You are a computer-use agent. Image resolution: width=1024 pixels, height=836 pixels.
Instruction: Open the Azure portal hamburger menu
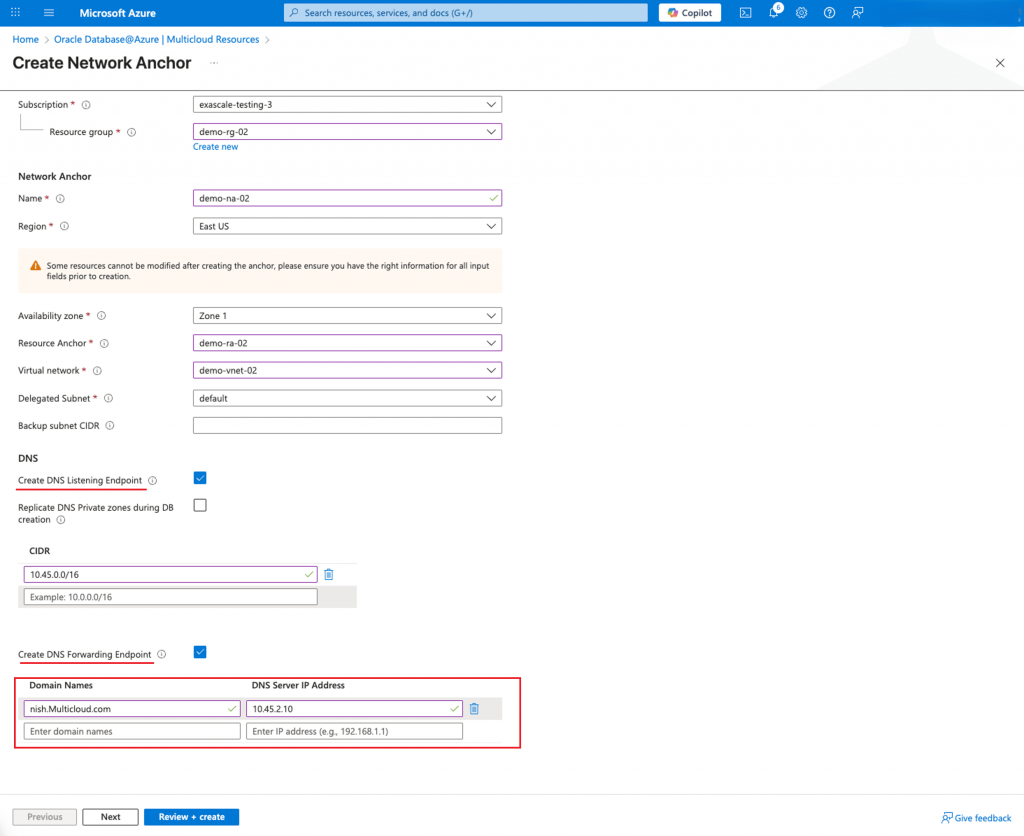(50, 13)
